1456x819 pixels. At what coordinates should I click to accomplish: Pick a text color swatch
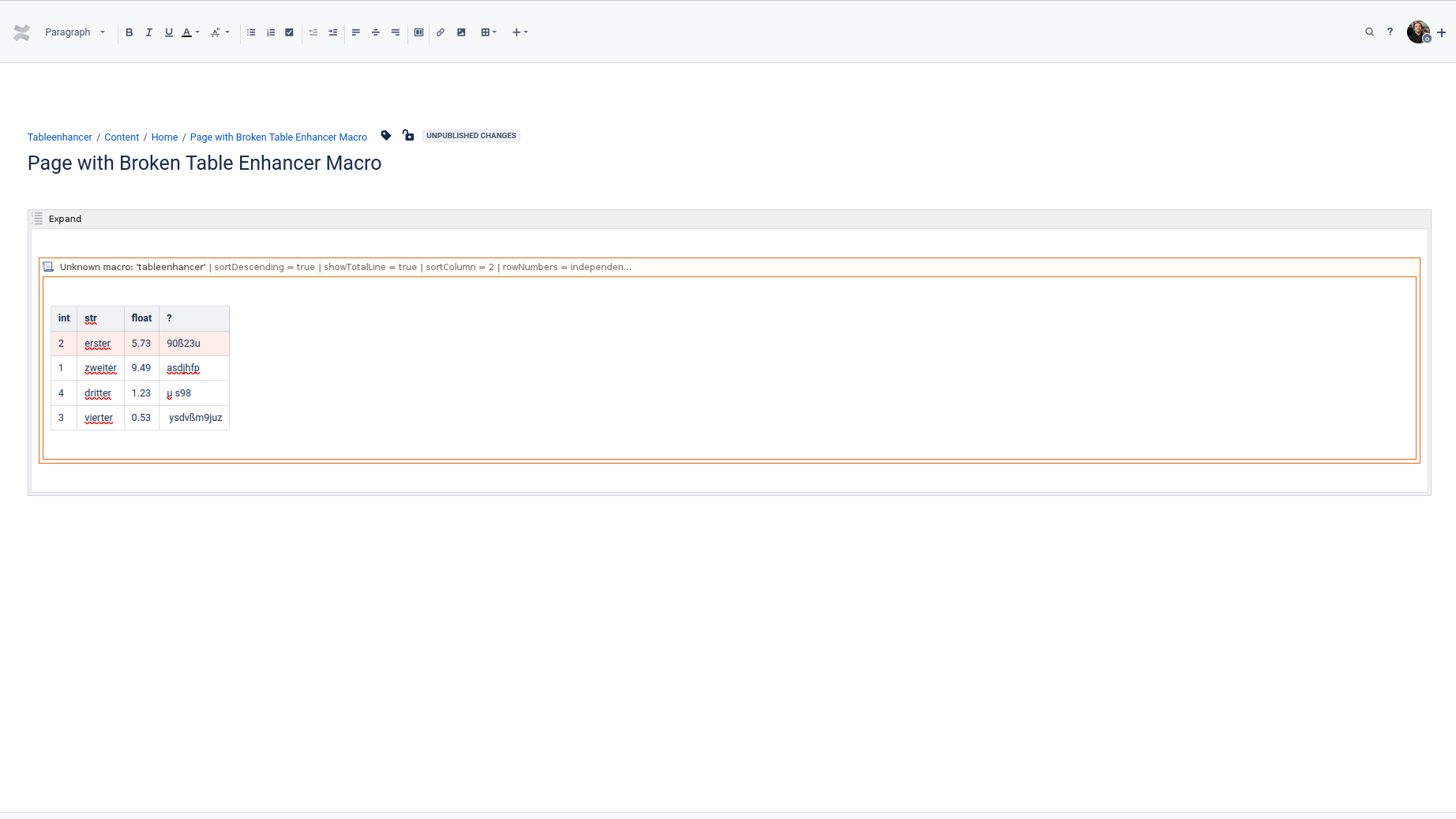pyautogui.click(x=186, y=32)
